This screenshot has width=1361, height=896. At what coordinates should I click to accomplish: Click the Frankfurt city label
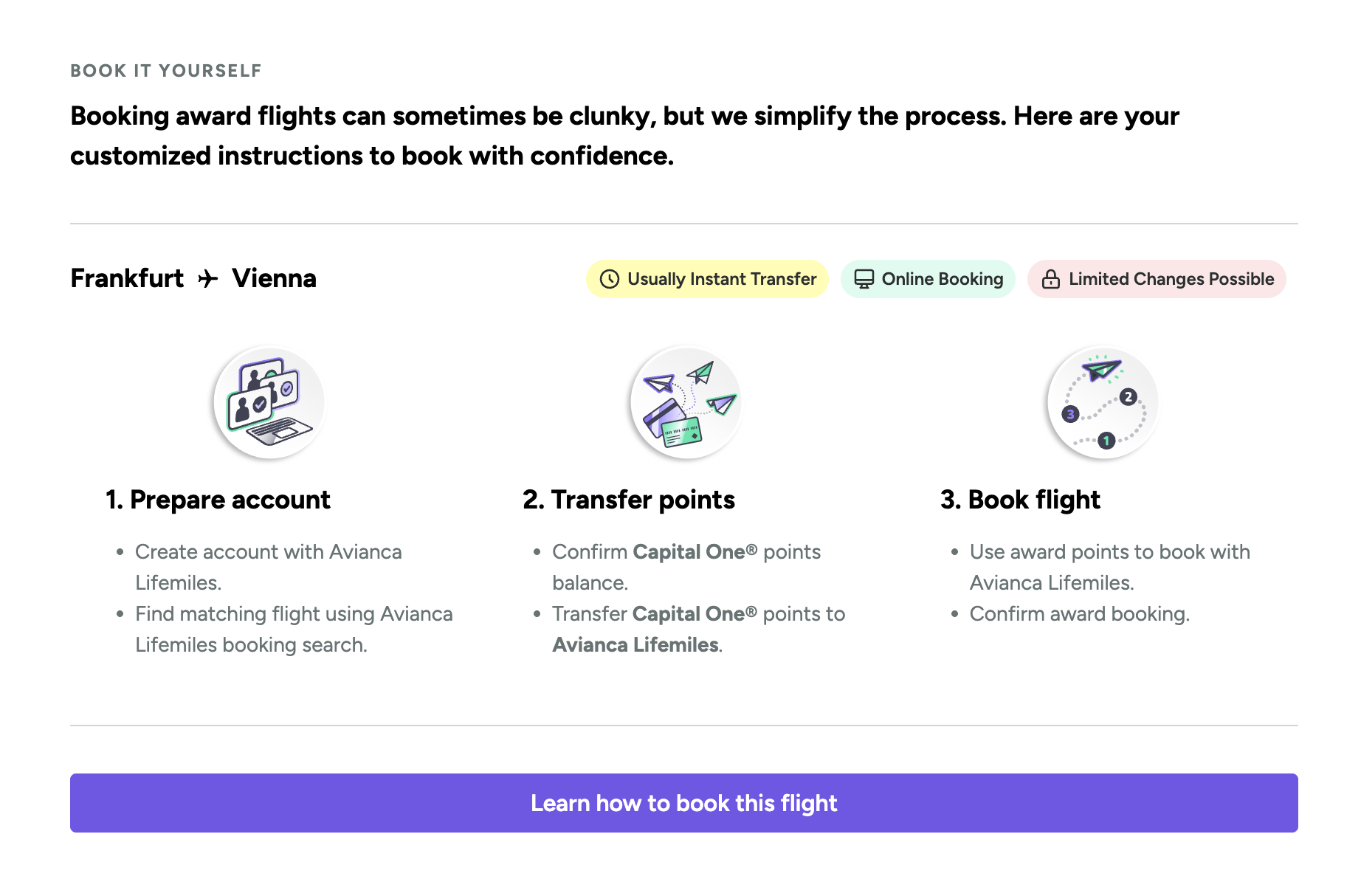pos(127,278)
